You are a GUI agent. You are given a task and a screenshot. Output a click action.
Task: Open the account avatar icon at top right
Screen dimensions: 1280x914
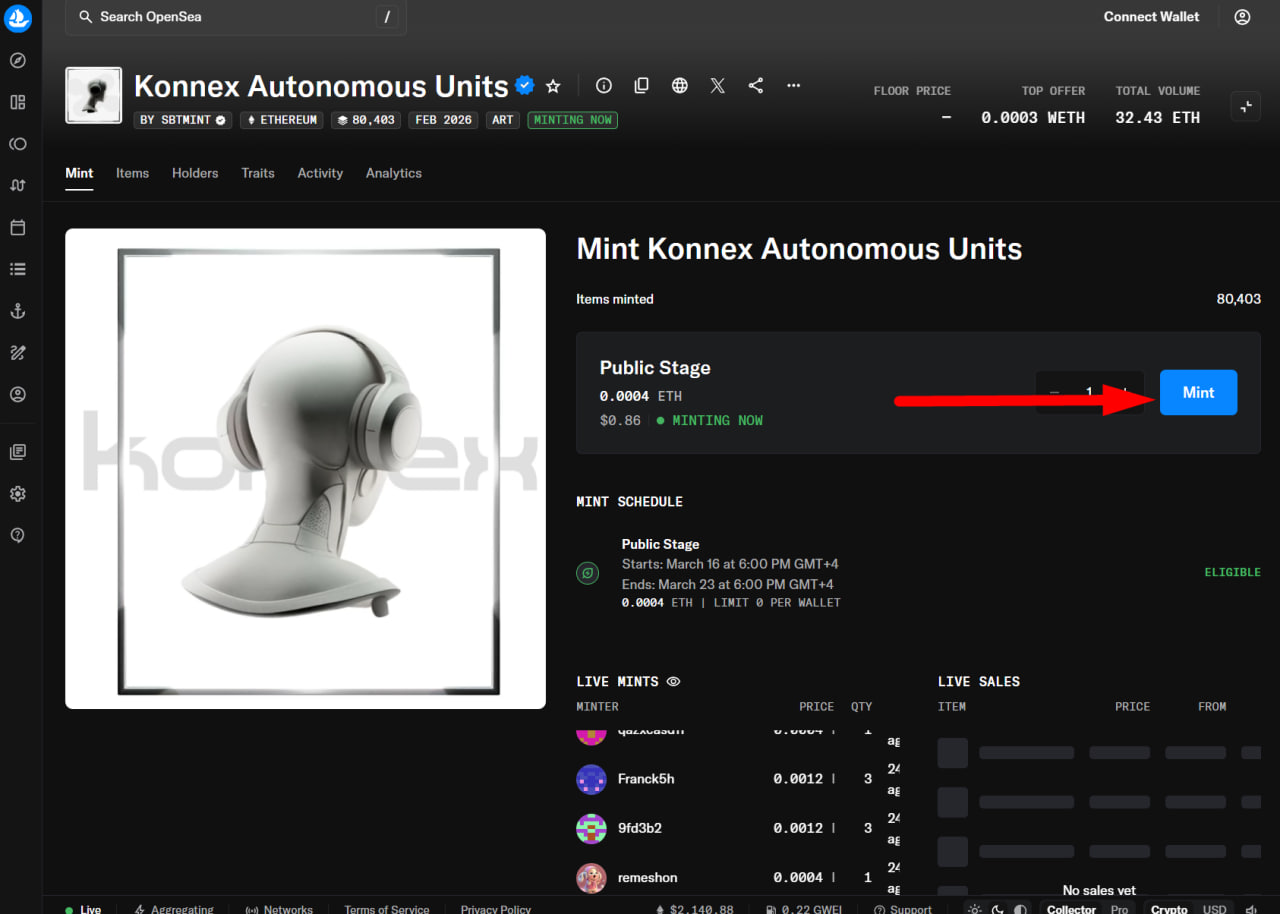point(1242,17)
